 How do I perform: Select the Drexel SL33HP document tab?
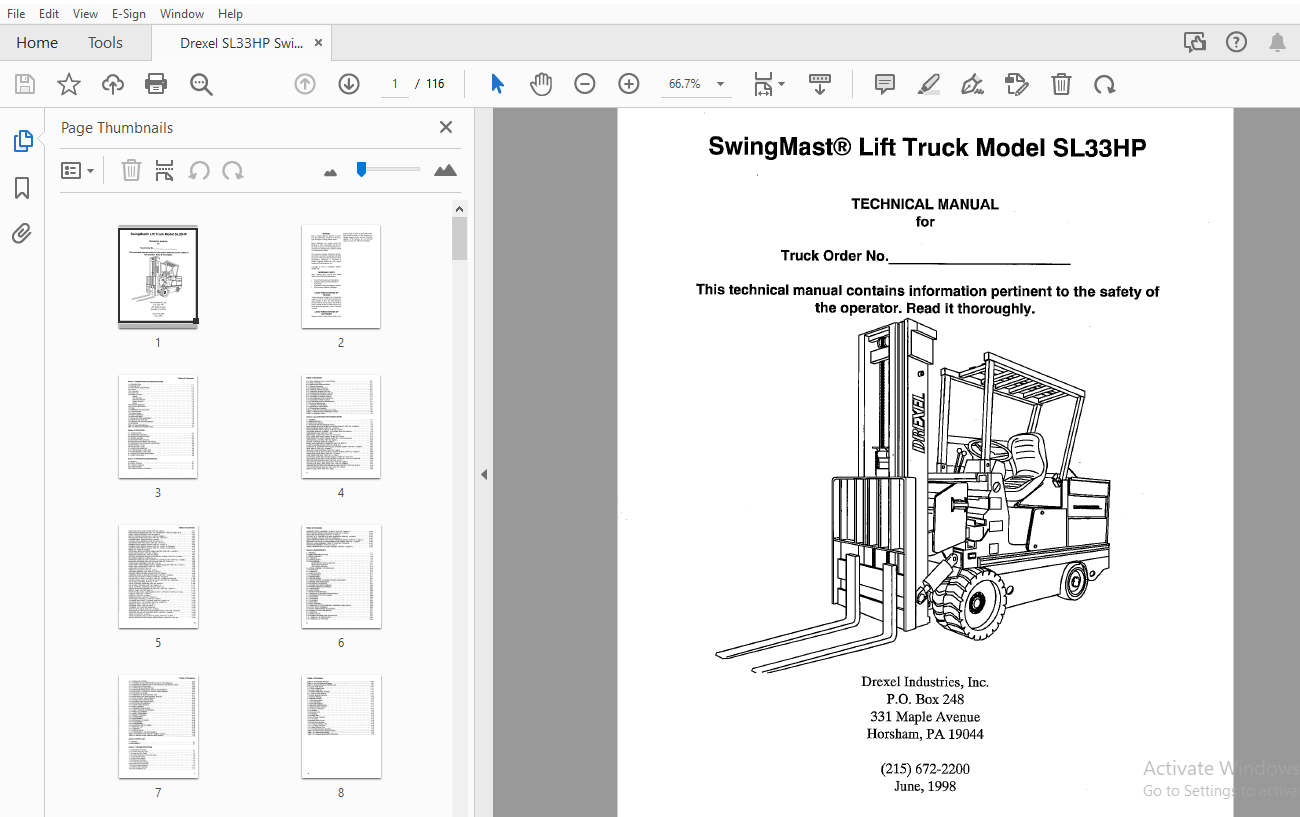point(241,43)
